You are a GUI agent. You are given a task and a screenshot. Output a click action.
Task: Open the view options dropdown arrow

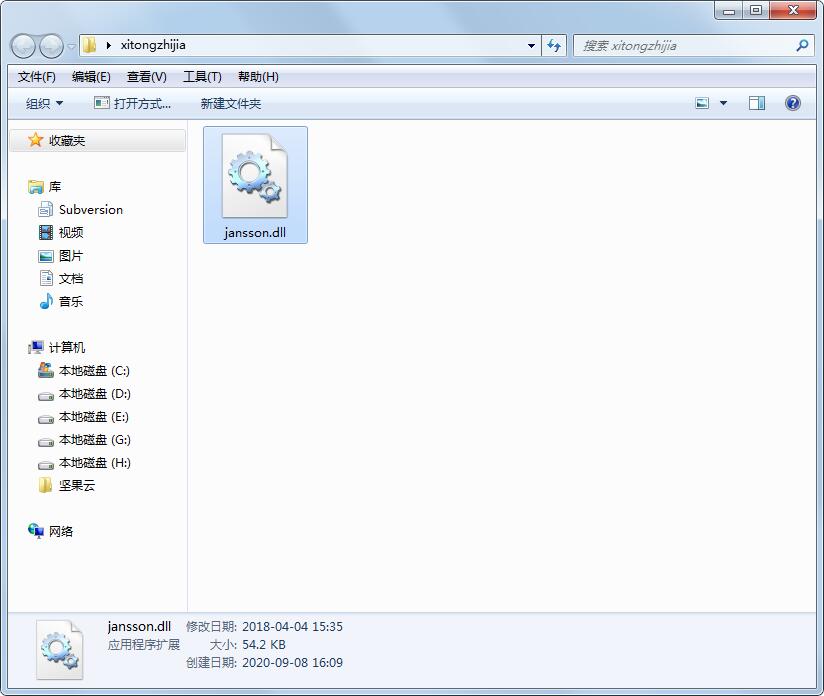[724, 103]
